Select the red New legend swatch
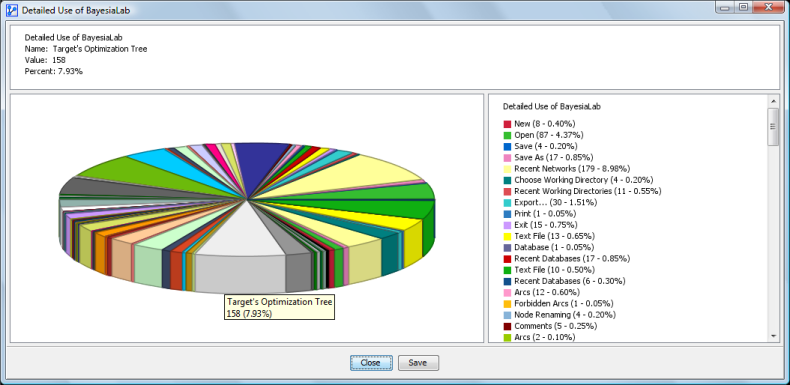The width and height of the screenshot is (790, 385). pos(507,124)
